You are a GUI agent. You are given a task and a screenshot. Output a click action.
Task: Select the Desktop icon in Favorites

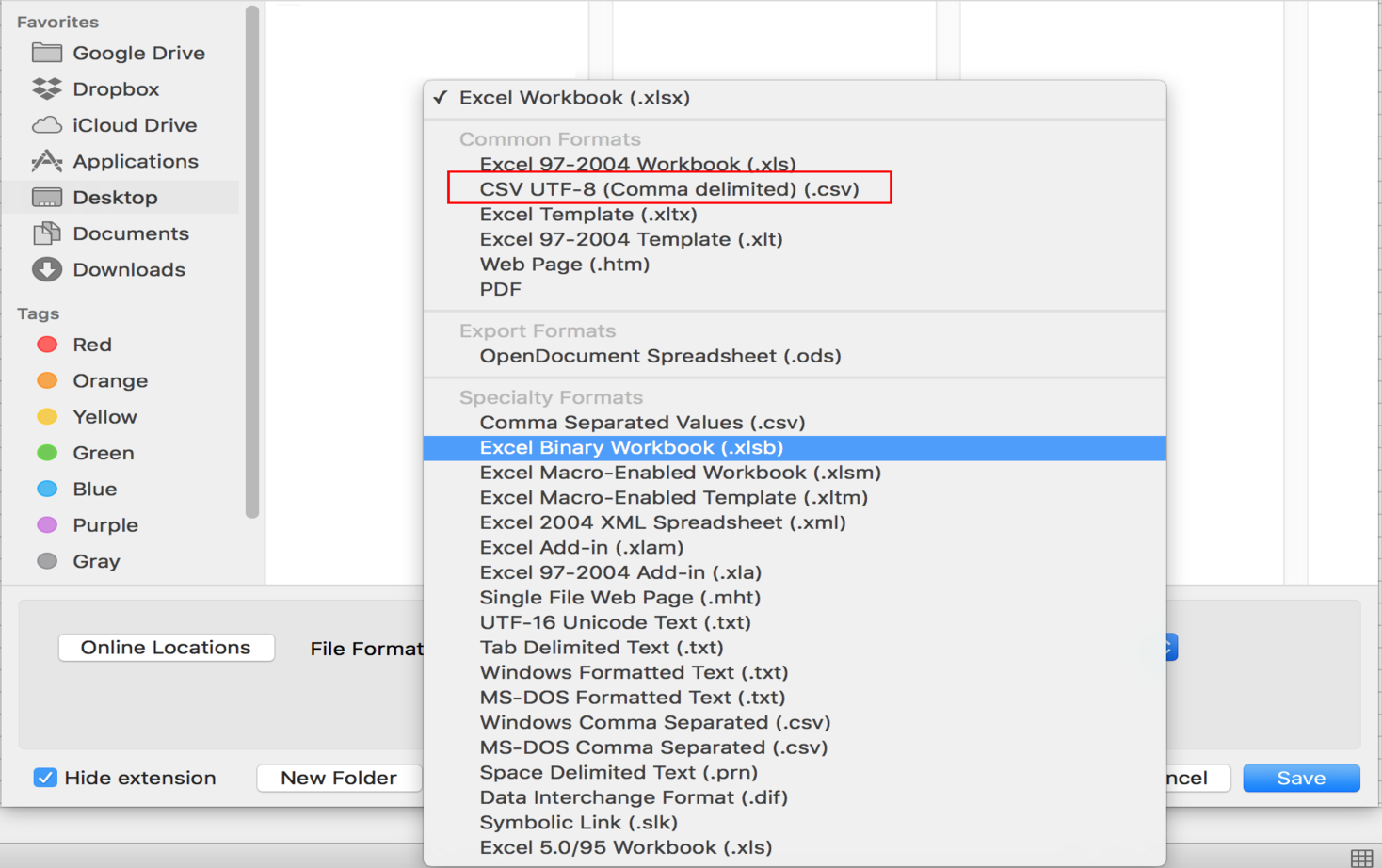46,197
